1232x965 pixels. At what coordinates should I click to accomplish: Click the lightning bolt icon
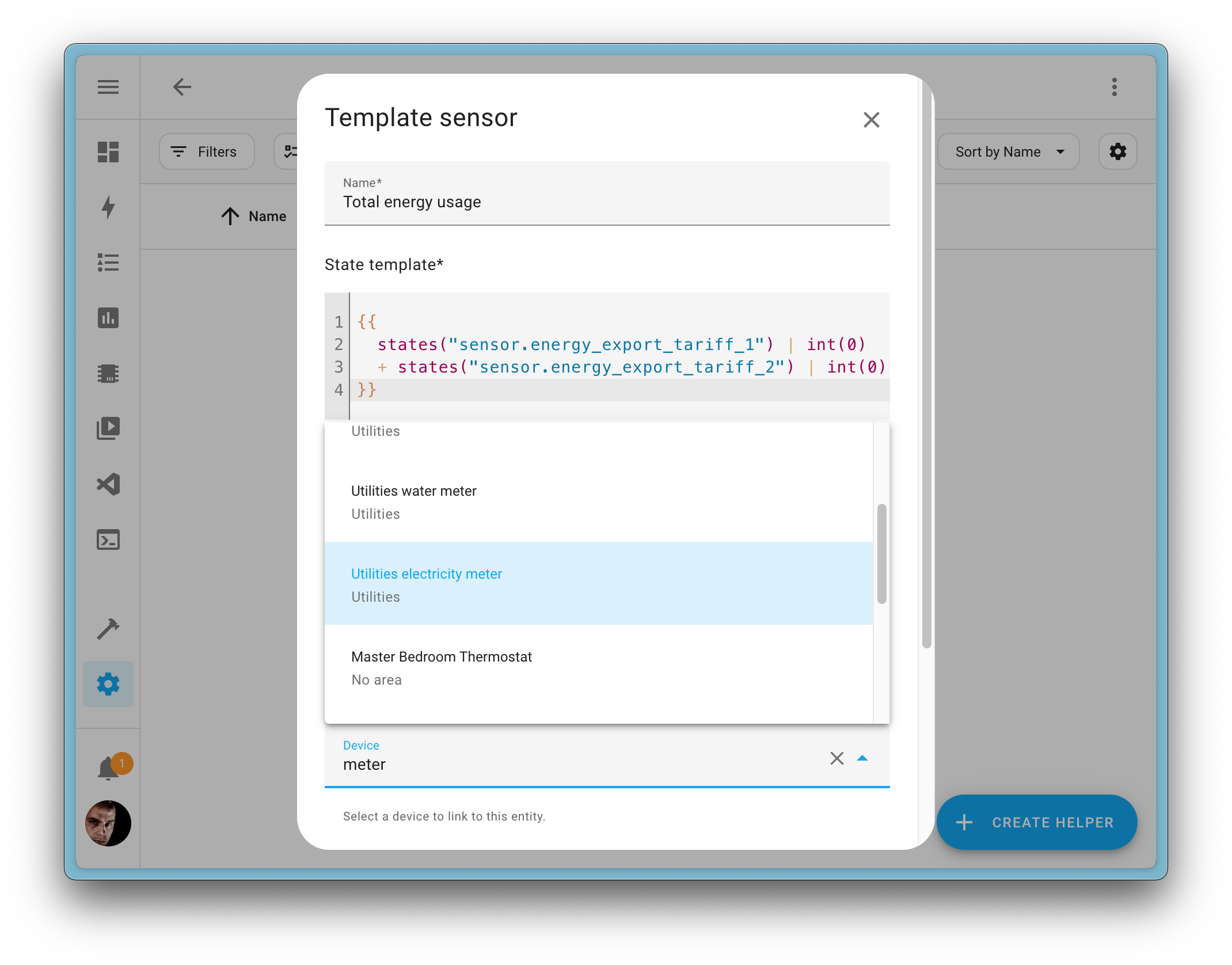[108, 208]
